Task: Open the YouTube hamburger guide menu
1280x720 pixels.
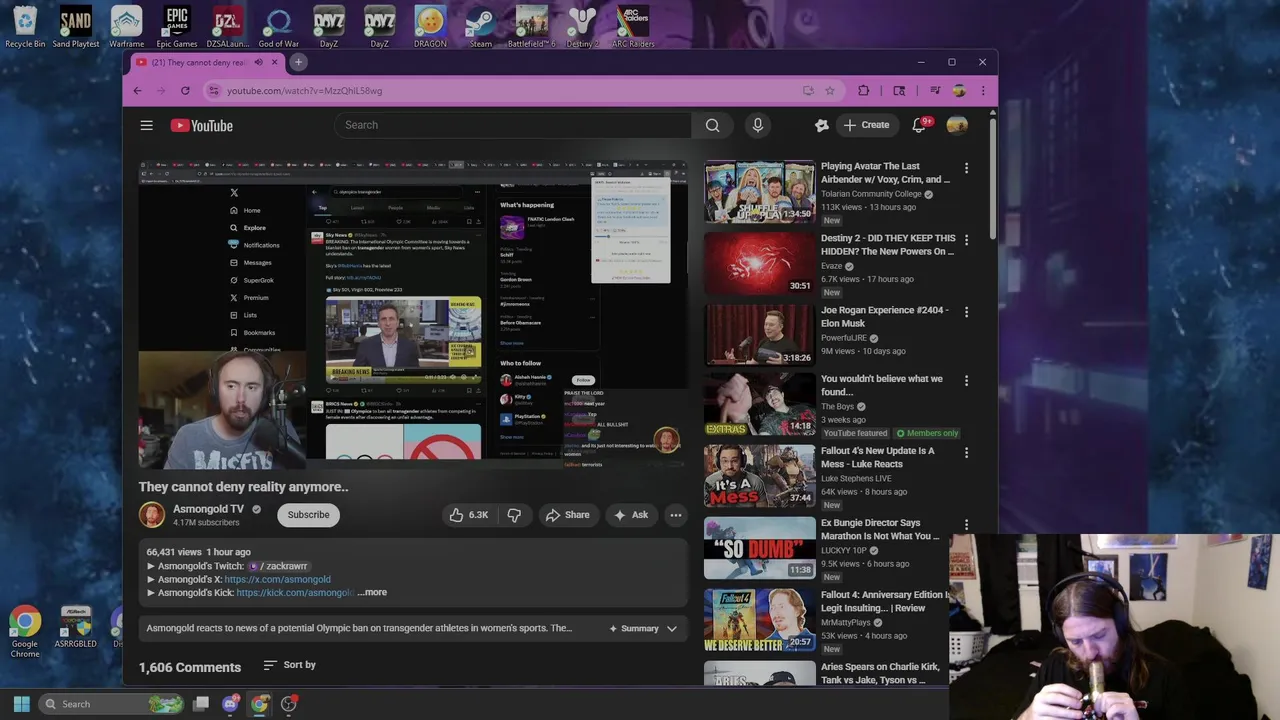Action: [146, 125]
